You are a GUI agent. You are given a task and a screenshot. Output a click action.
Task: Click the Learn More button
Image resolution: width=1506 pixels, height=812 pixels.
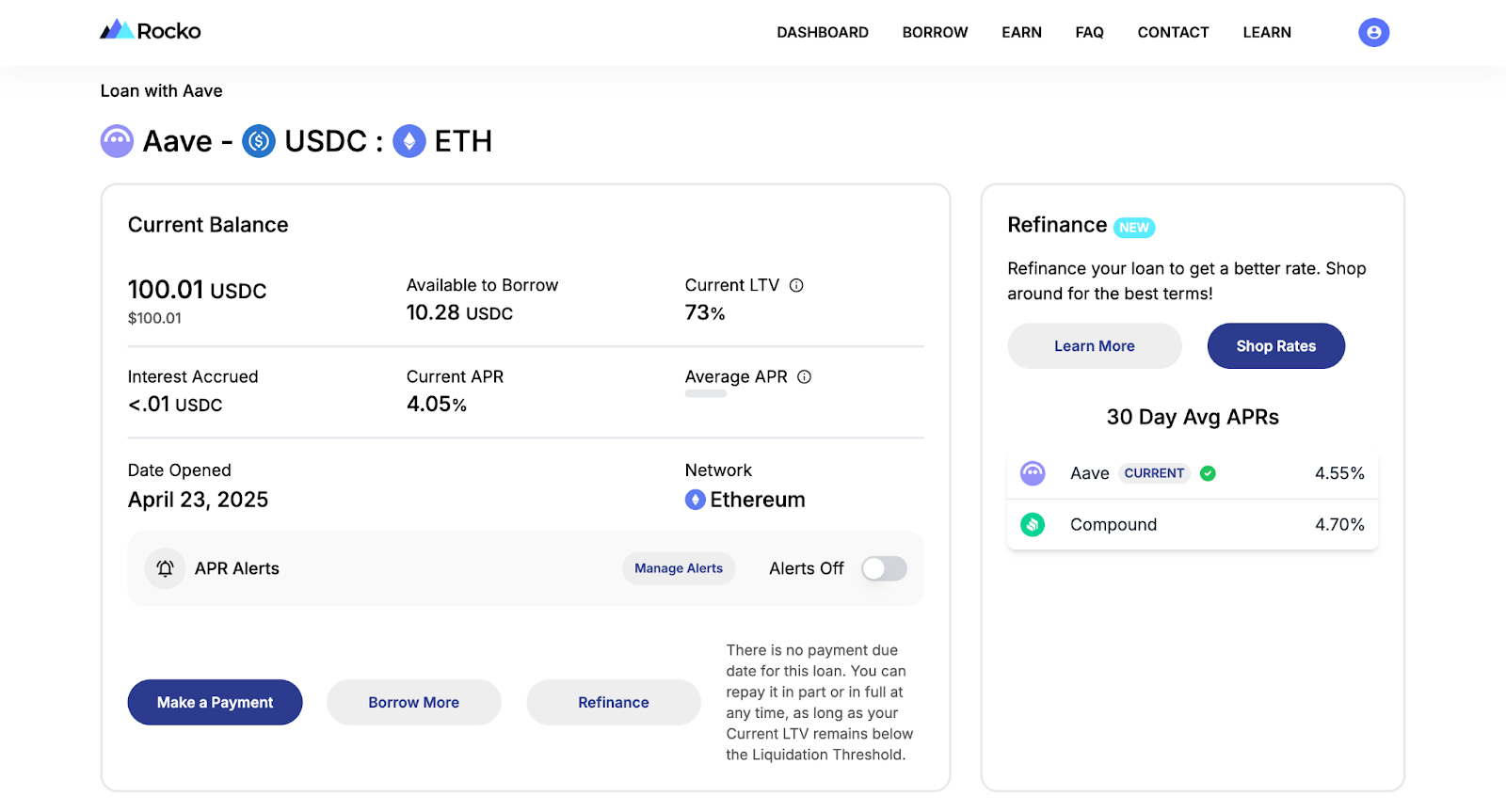click(1095, 345)
